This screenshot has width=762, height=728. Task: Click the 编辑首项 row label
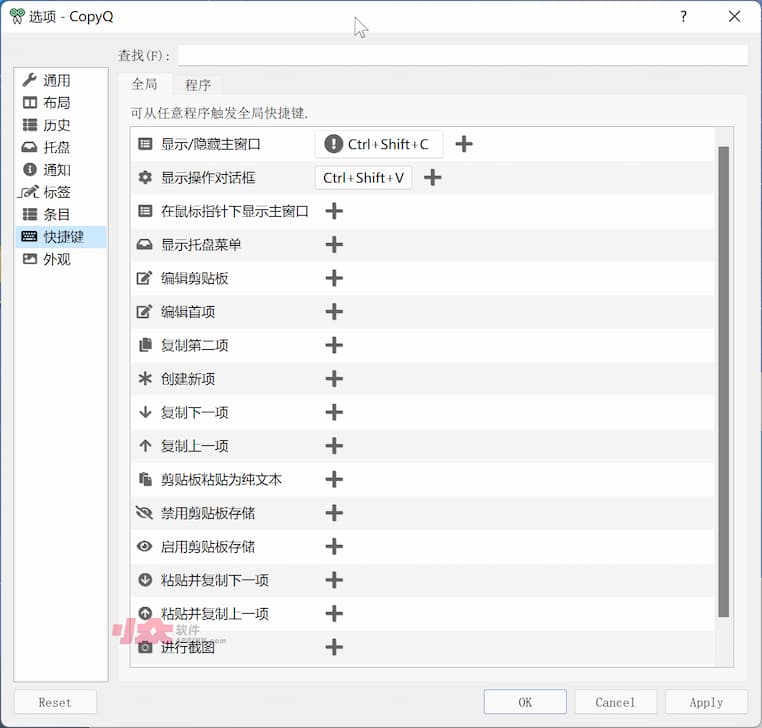pyautogui.click(x=188, y=312)
